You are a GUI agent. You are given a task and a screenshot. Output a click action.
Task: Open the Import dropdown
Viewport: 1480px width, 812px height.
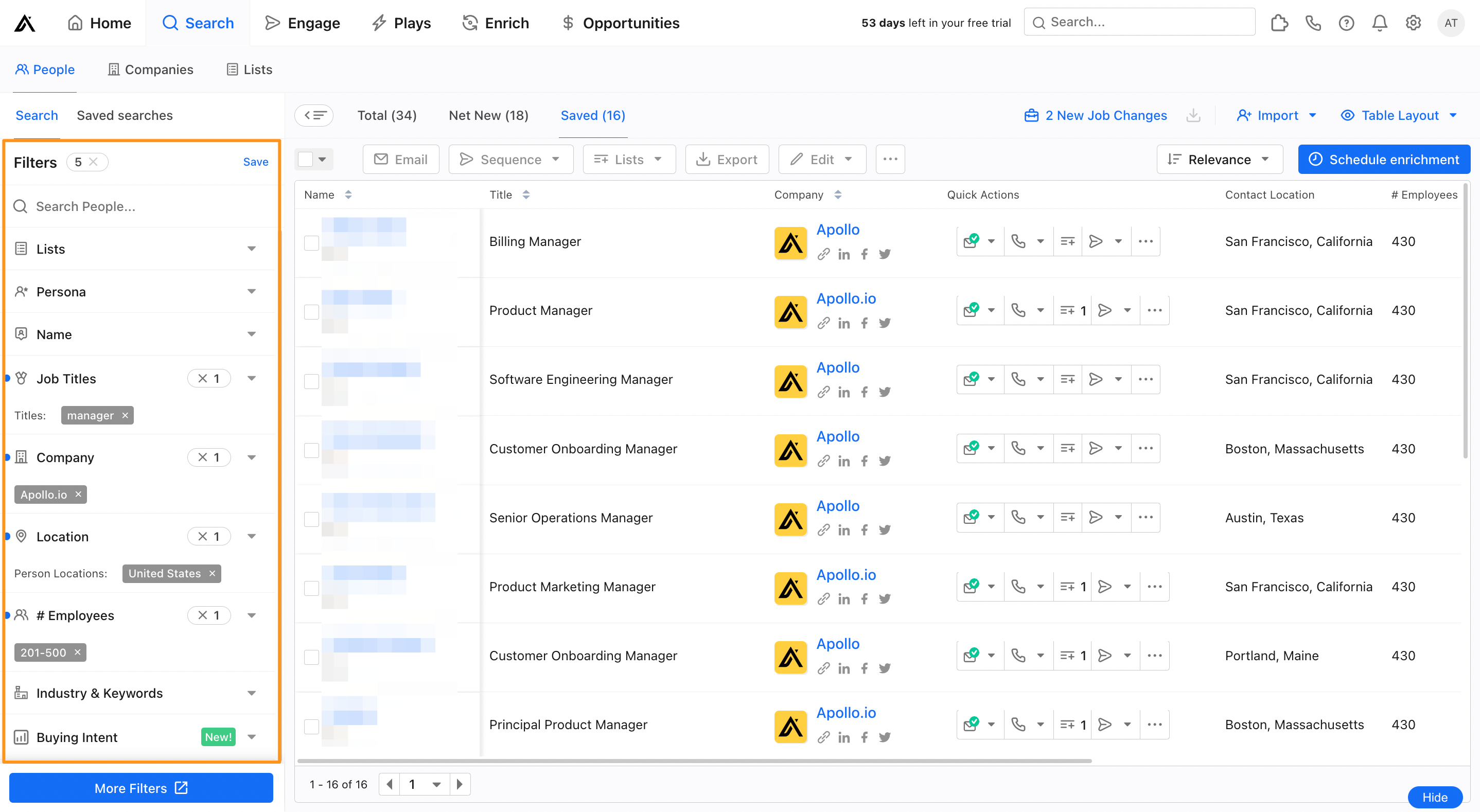pyautogui.click(x=1276, y=115)
